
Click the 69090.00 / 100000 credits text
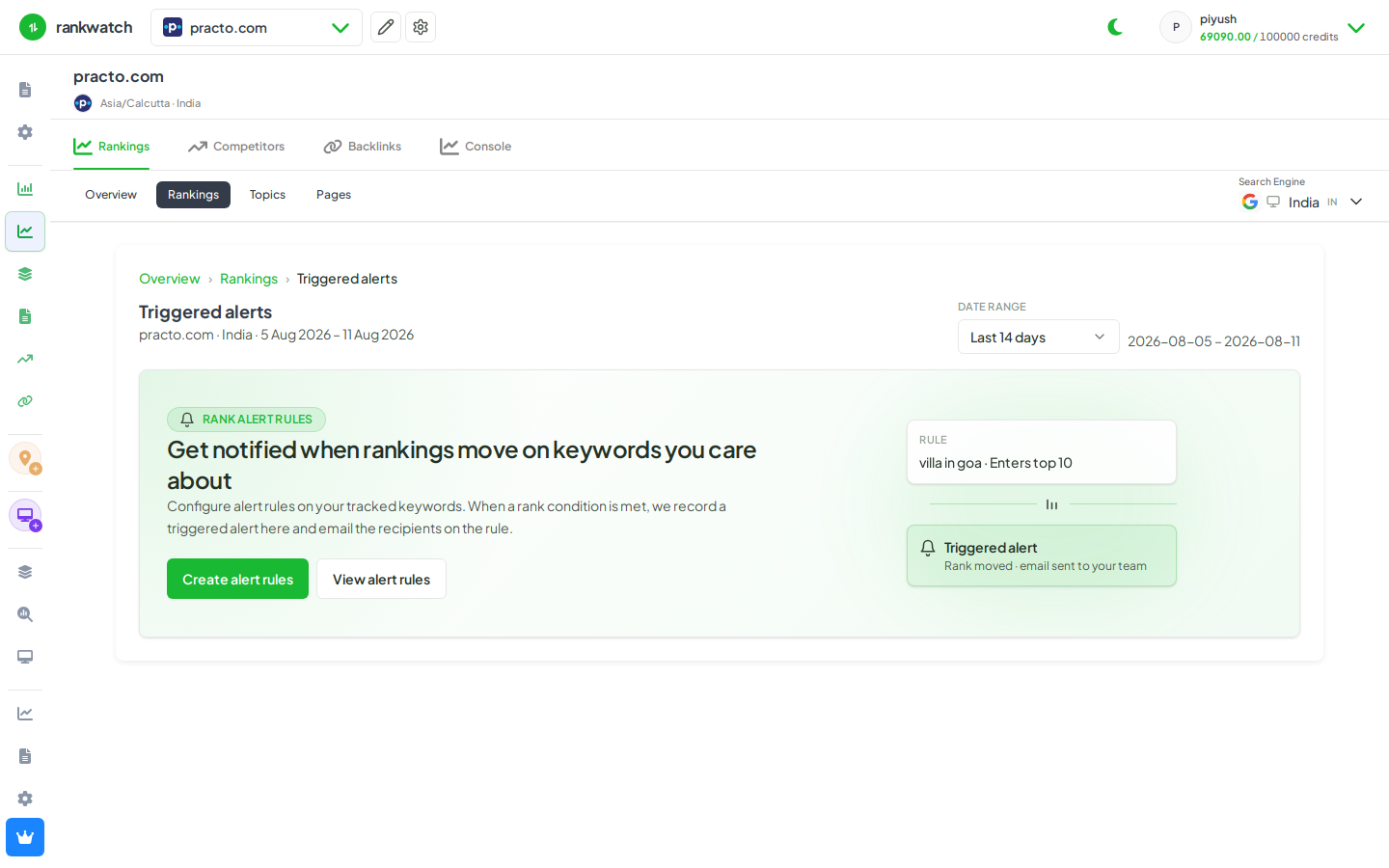(x=1269, y=37)
